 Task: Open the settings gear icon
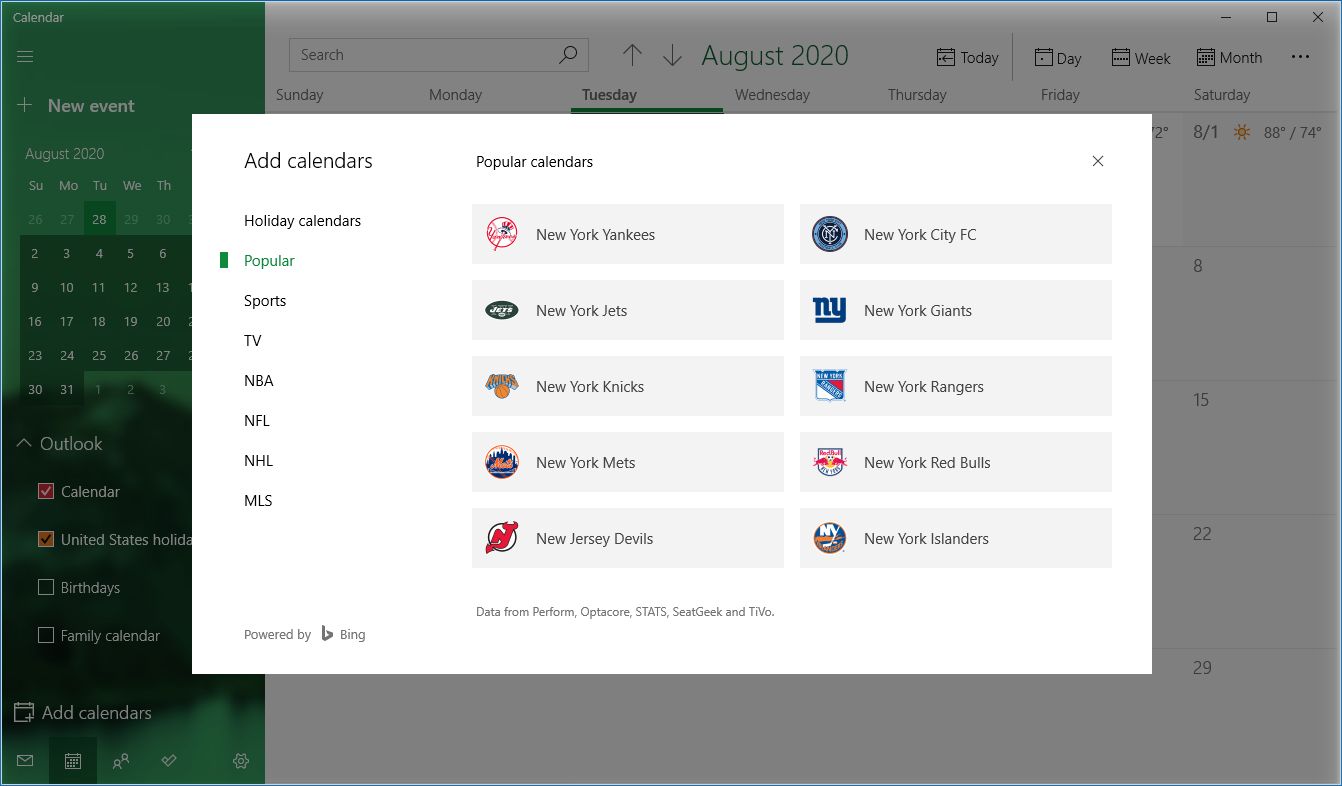241,761
